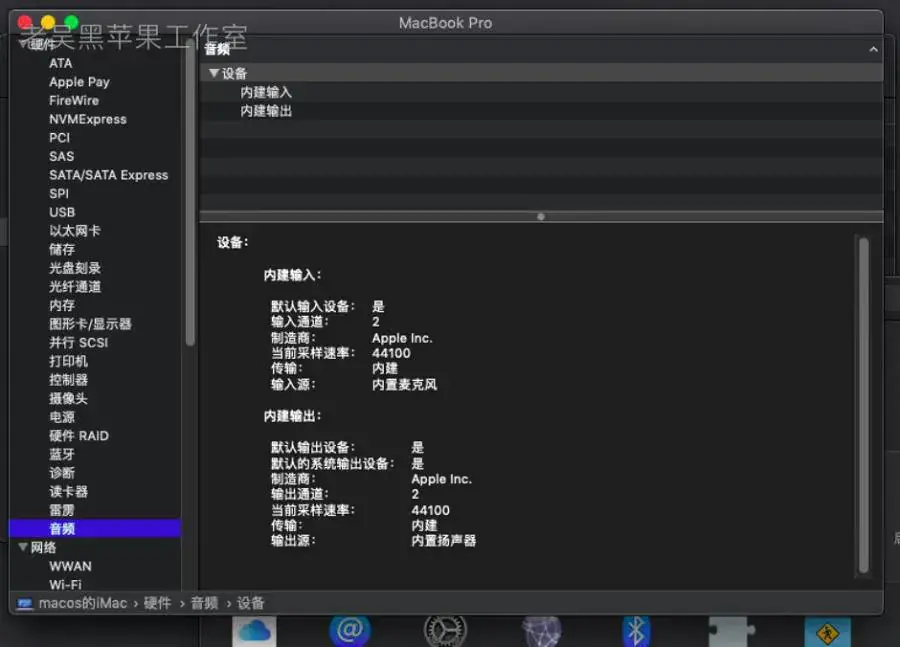The height and width of the screenshot is (647, 900).
Task: Select 光盘刻录 in the sidebar
Action: 75,268
